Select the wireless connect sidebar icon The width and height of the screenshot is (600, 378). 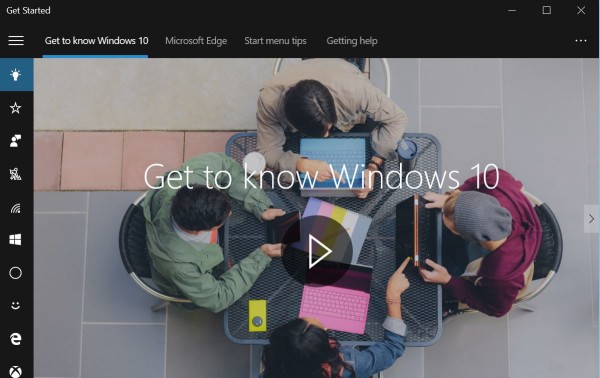coord(16,208)
